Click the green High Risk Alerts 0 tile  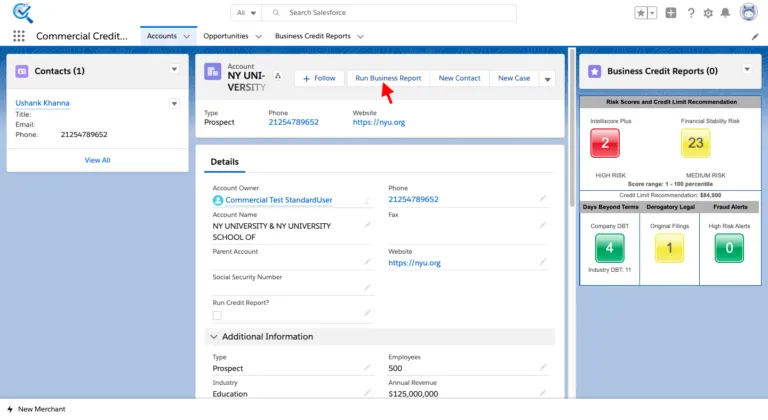(729, 248)
